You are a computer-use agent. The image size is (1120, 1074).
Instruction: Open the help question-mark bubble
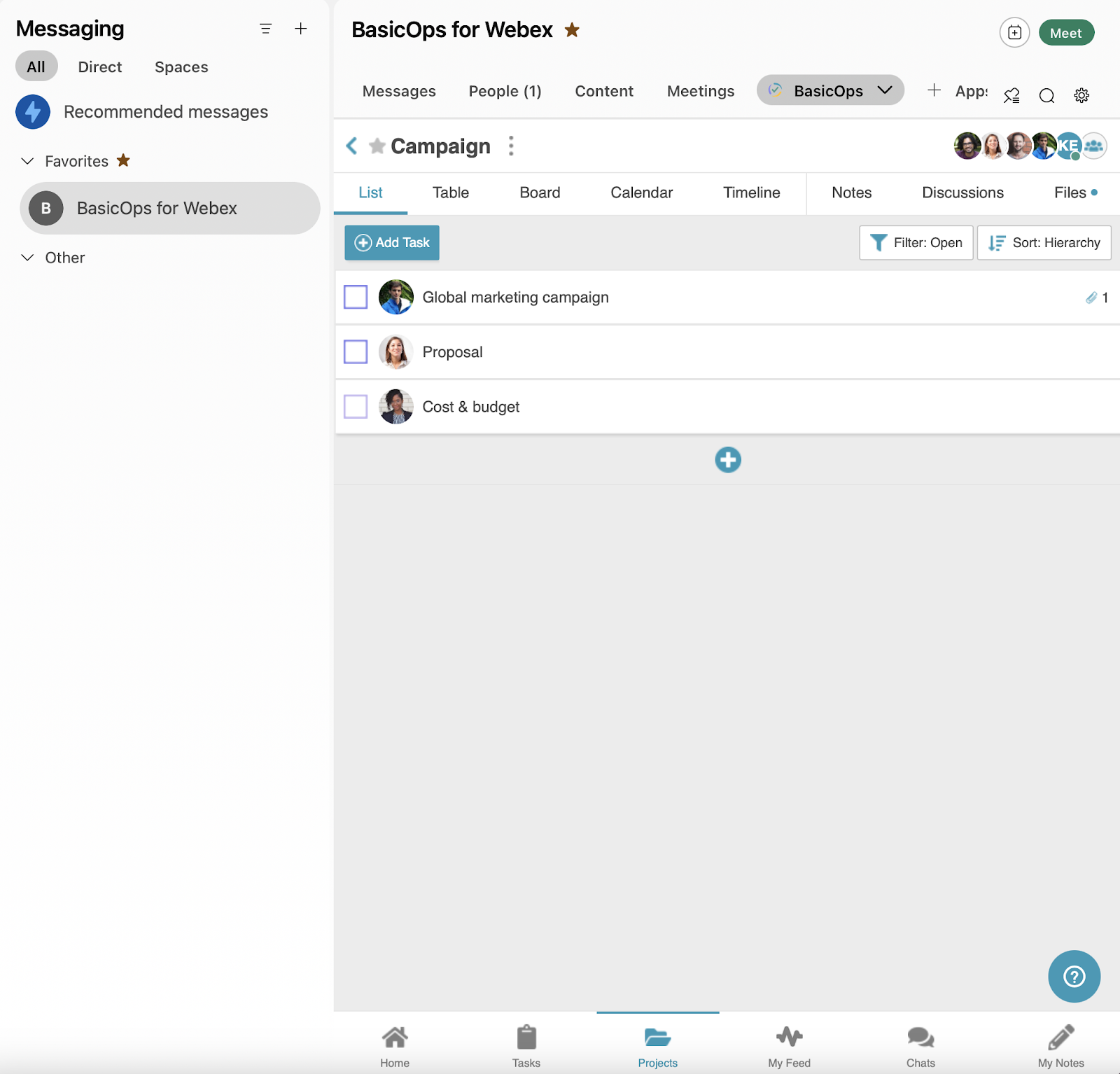pos(1074,977)
